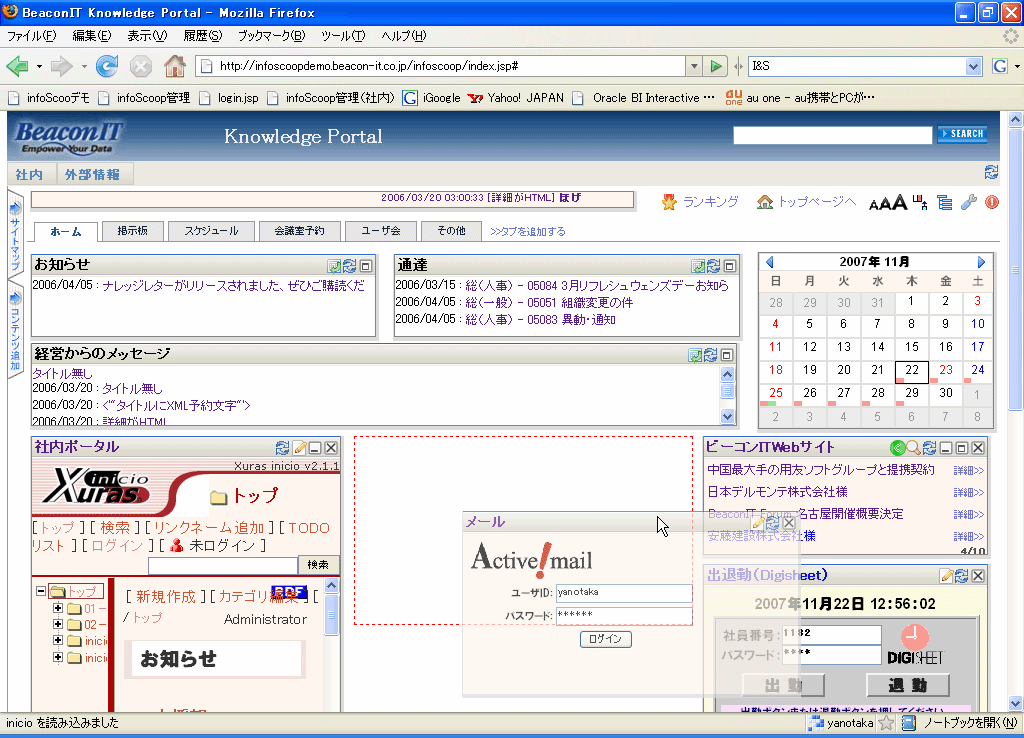
Task: Open the ランキング star icon
Action: click(669, 202)
